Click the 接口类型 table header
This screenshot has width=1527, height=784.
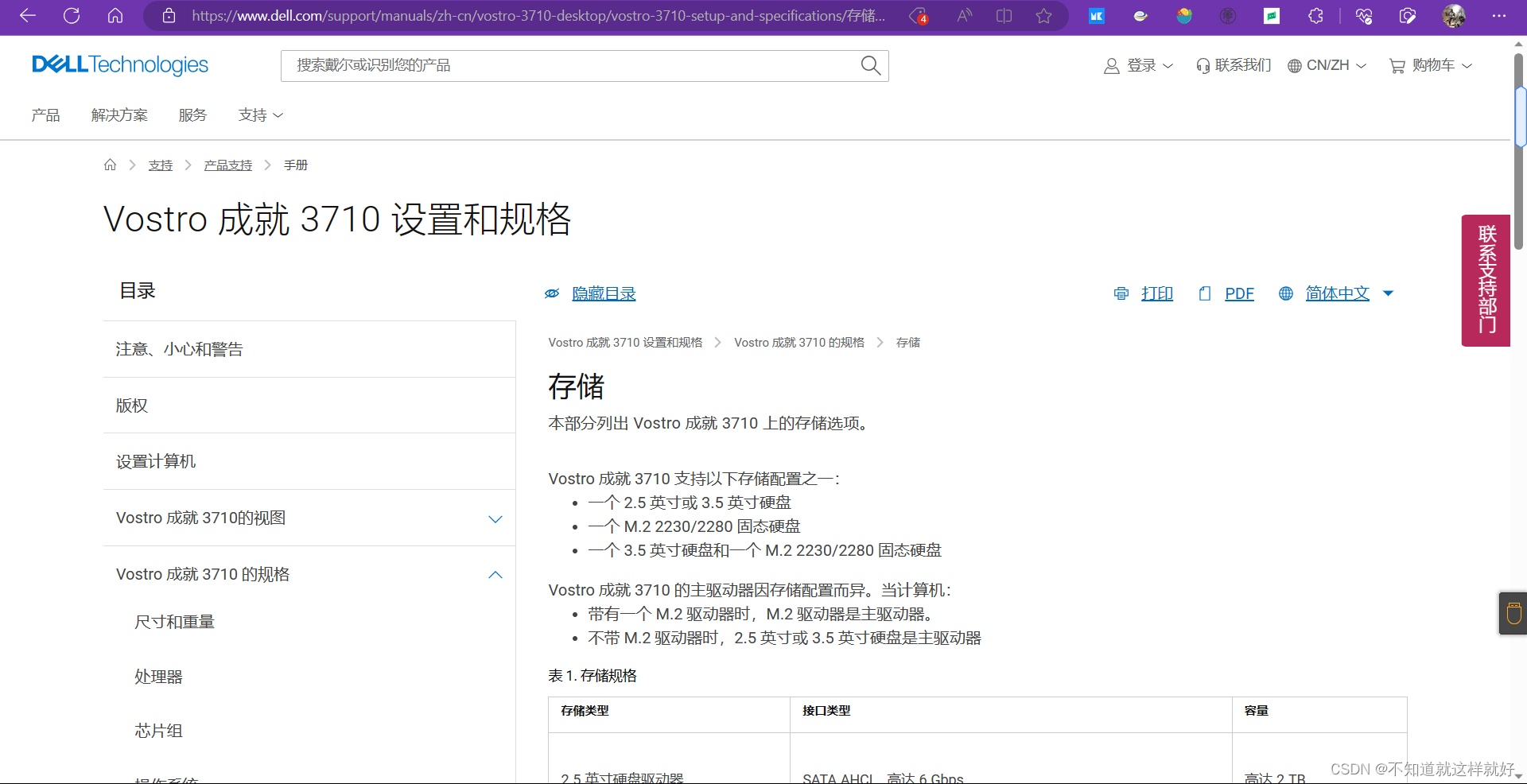point(826,711)
